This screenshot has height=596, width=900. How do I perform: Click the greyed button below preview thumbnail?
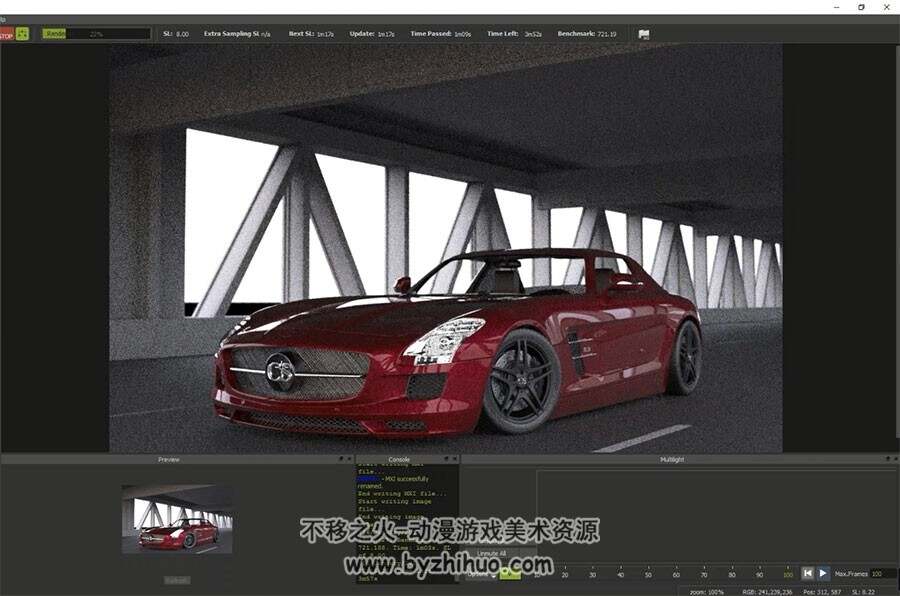pyautogui.click(x=177, y=580)
